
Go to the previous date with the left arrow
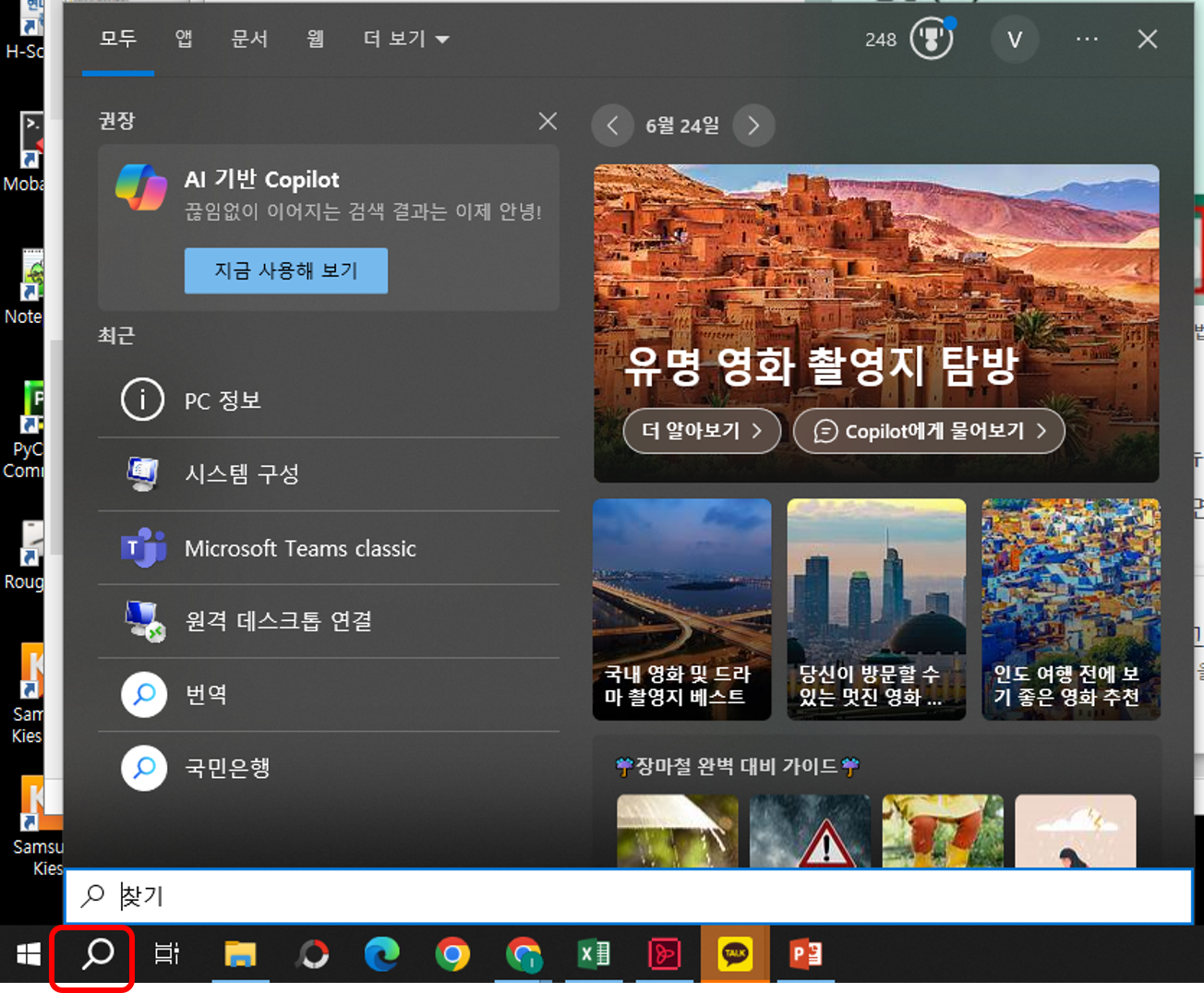(x=612, y=126)
